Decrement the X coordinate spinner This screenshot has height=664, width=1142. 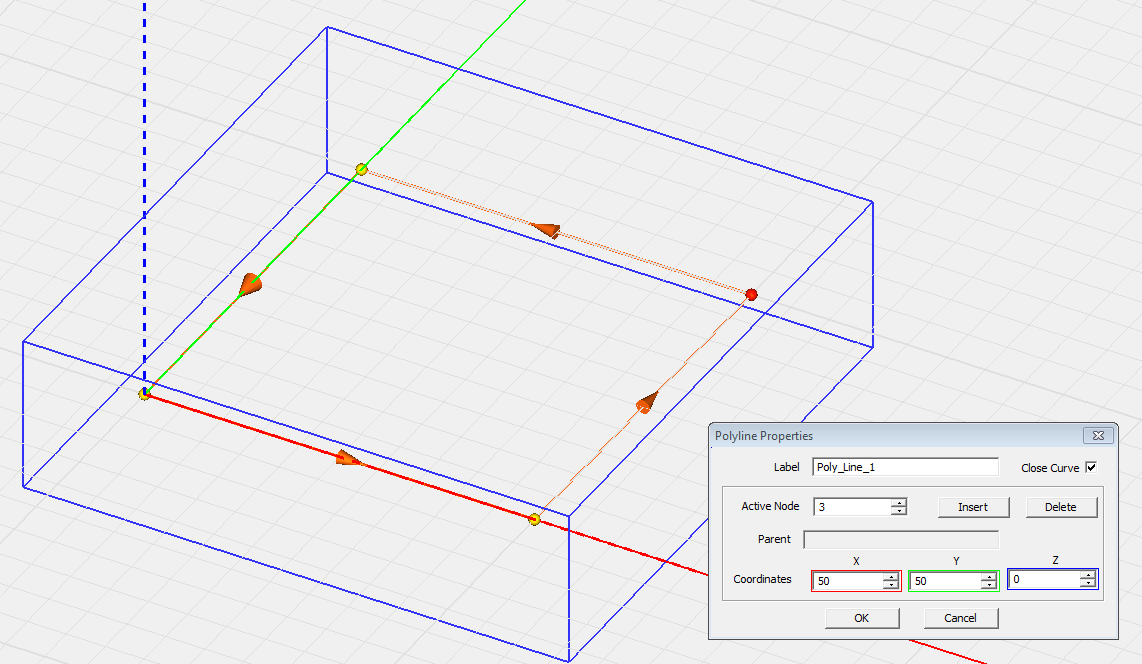(x=889, y=585)
